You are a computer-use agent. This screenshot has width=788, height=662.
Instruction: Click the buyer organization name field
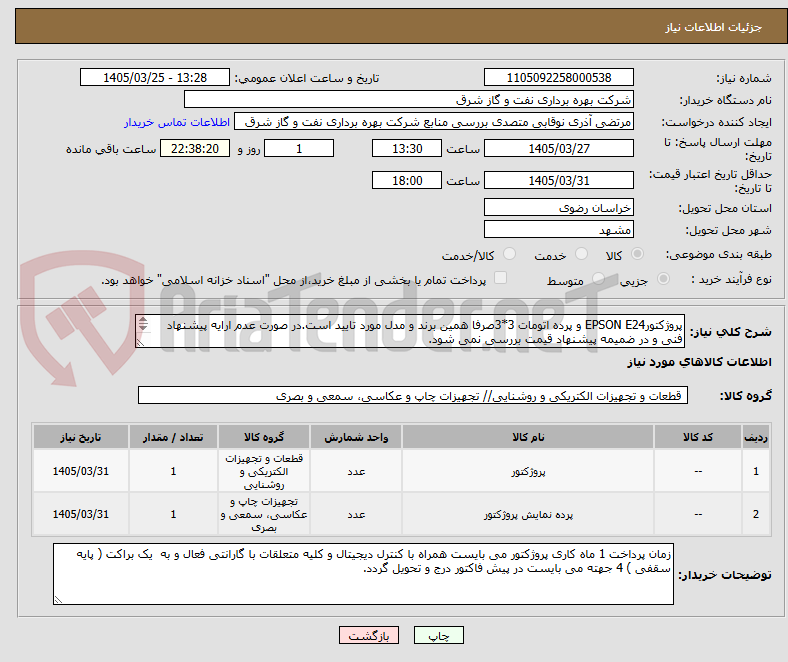pyautogui.click(x=409, y=100)
